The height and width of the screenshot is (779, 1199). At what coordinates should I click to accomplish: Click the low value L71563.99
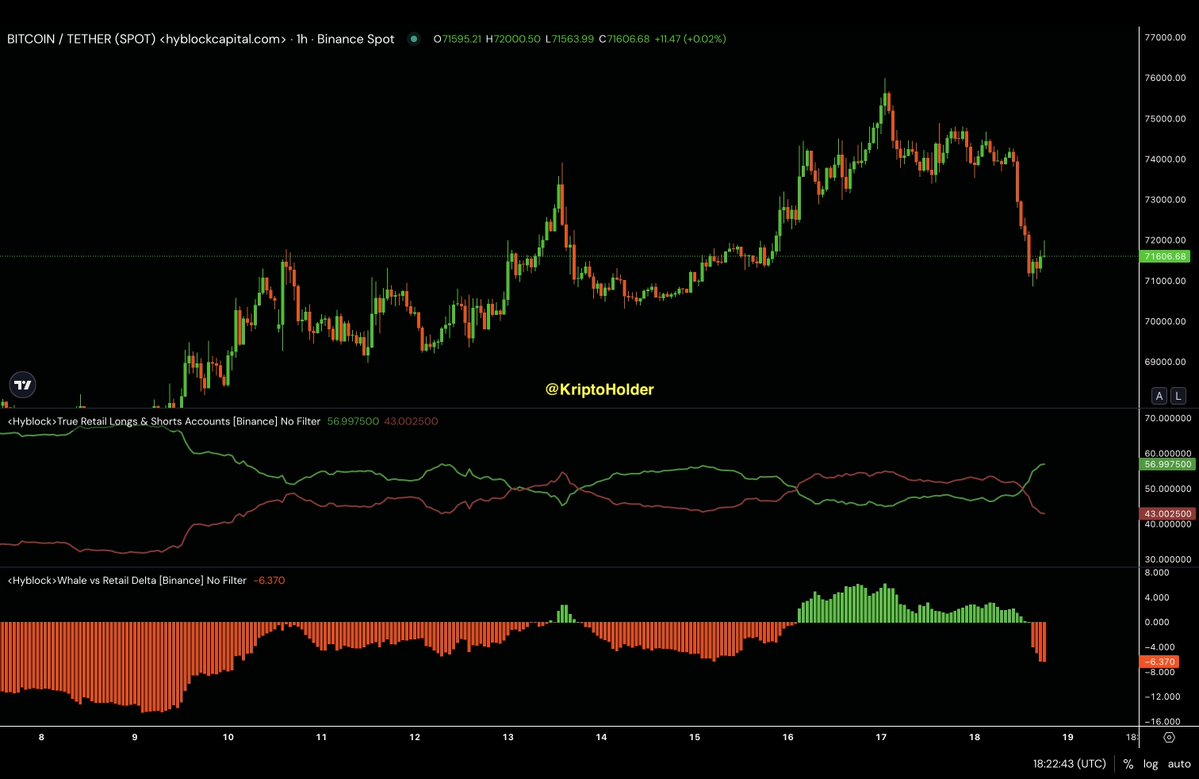click(570, 39)
